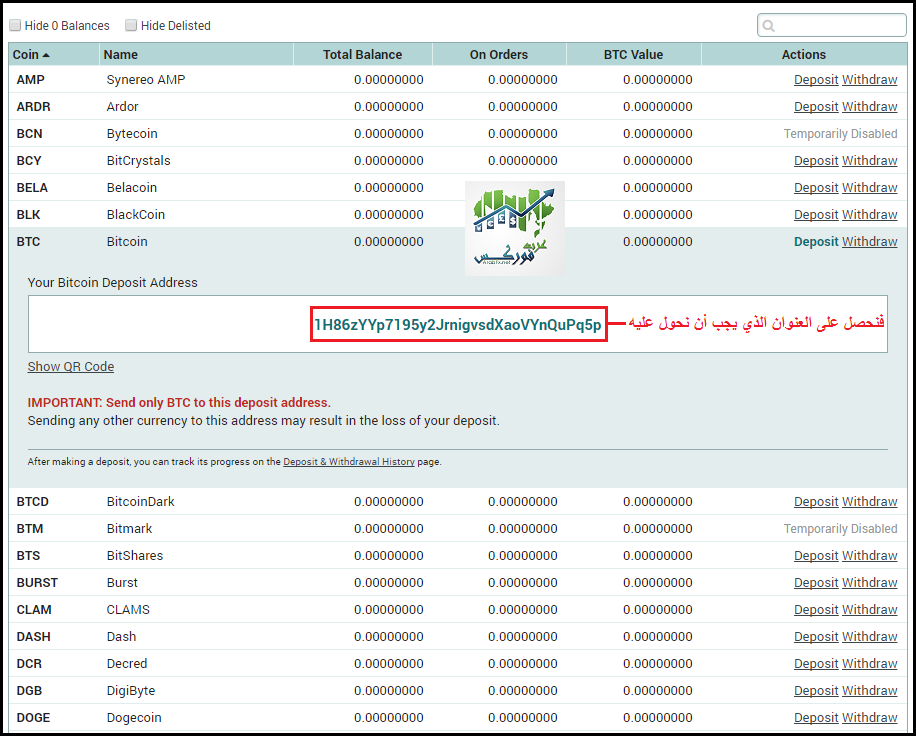Open Deposit for CLAM
916x736 pixels.
816,609
